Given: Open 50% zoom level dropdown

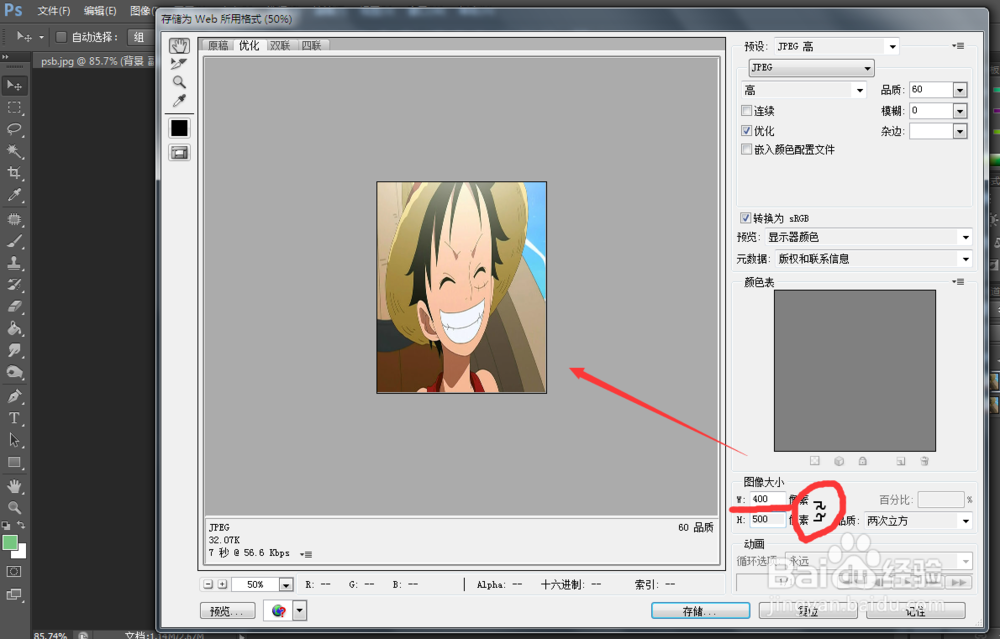Looking at the screenshot, I should [x=286, y=585].
